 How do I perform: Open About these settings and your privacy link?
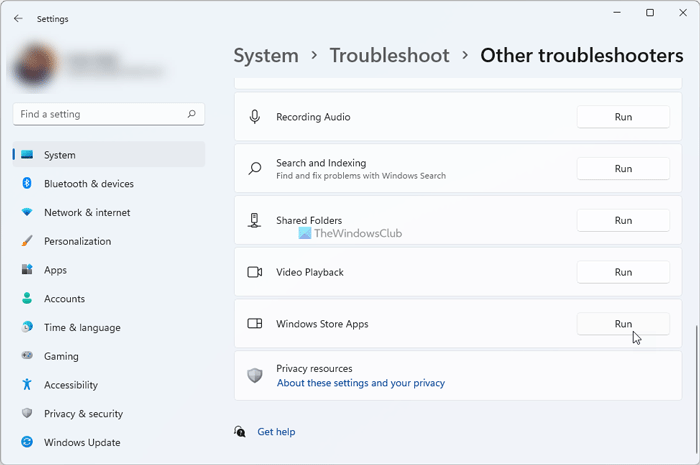coord(360,383)
